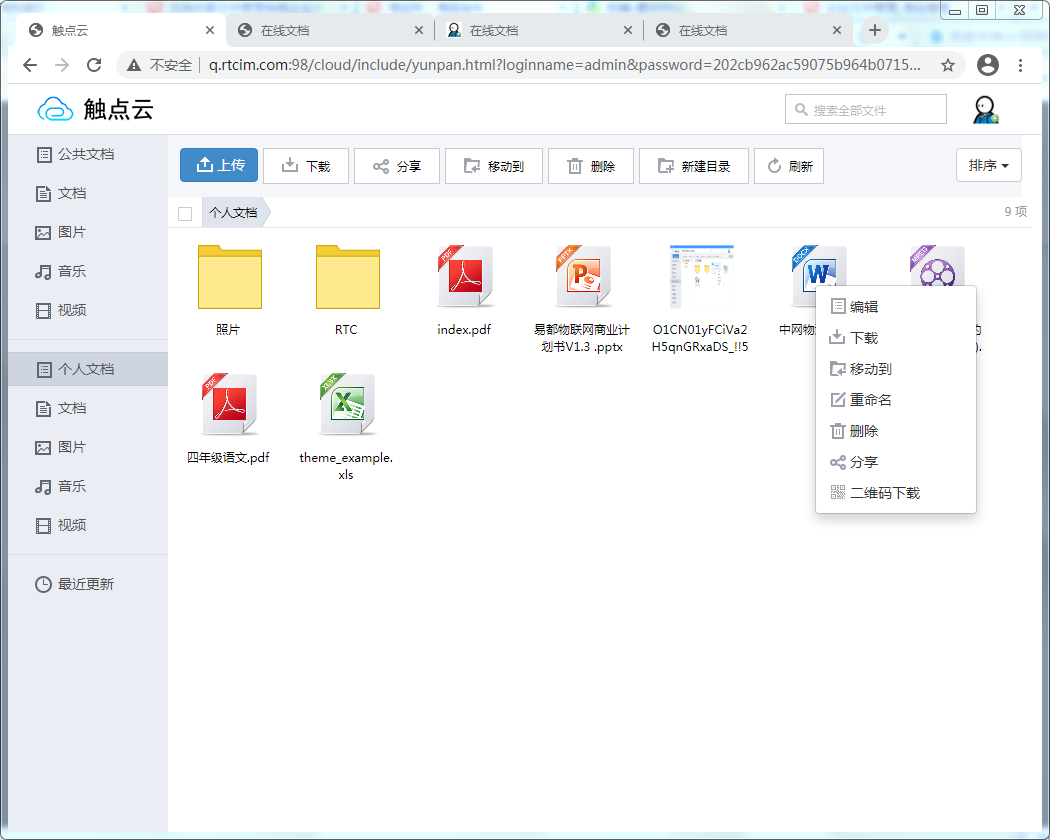This screenshot has width=1050, height=840.
Task: Click the 下载 download toolbar button
Action: 306,166
